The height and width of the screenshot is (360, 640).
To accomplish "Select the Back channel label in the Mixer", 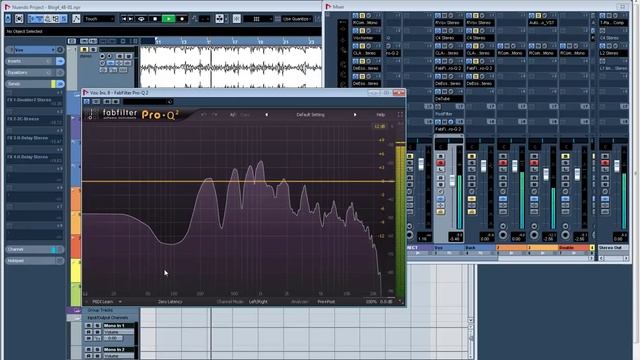I will pyautogui.click(x=480, y=248).
